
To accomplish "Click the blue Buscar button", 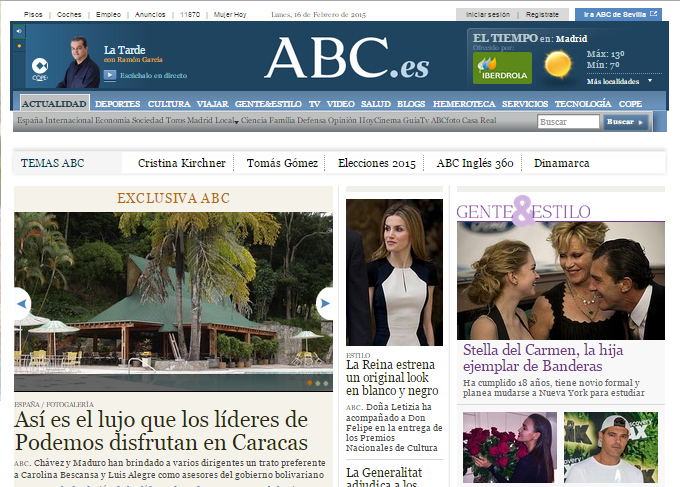I will coord(625,122).
